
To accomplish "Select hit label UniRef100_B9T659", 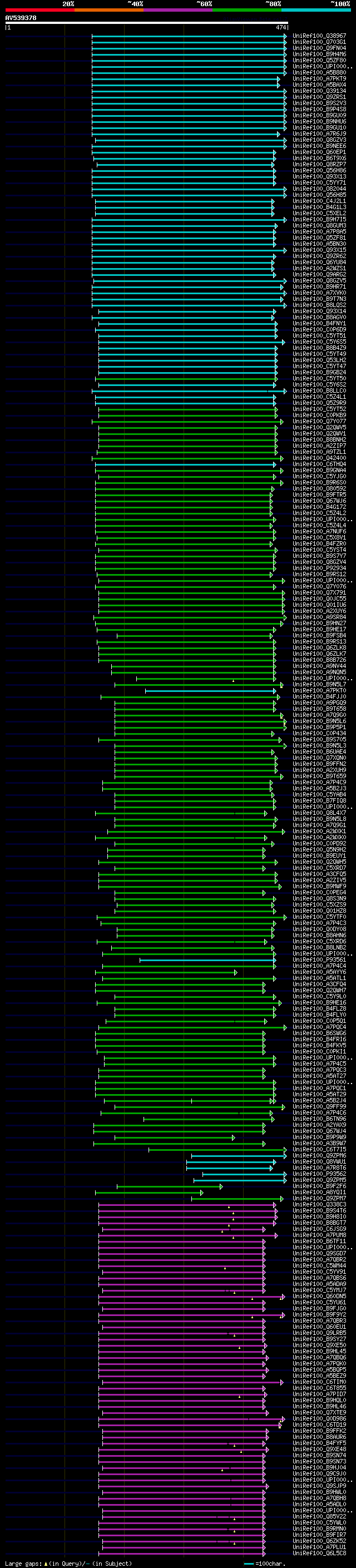I will (319, 776).
